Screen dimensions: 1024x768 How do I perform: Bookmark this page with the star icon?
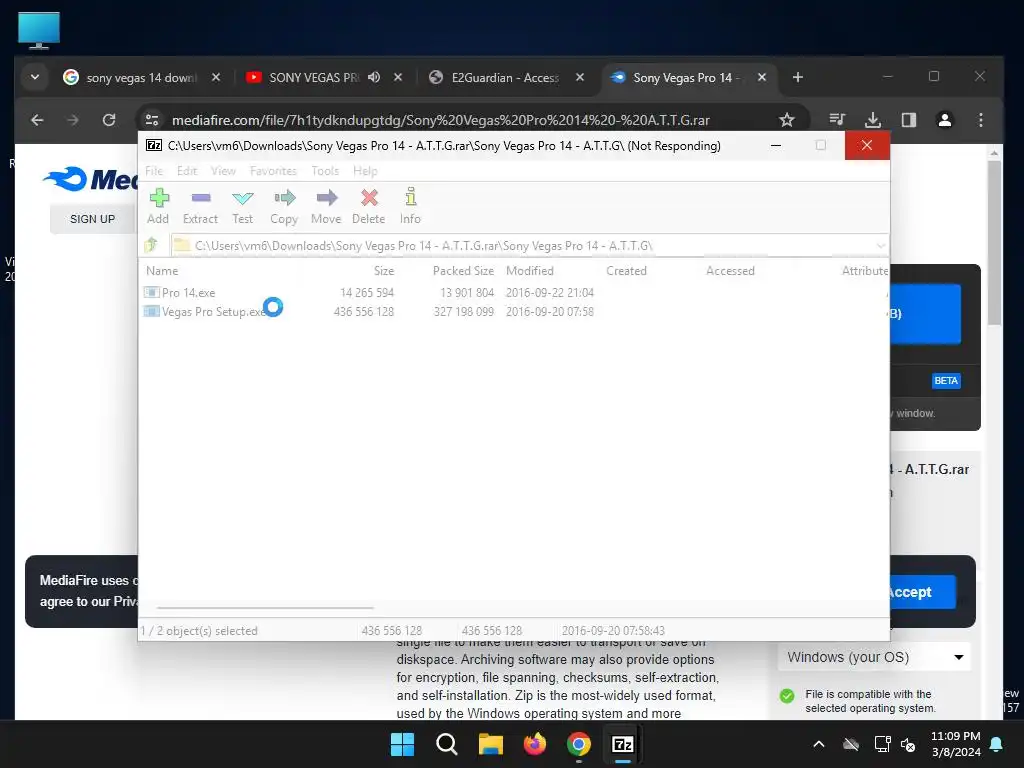point(787,120)
